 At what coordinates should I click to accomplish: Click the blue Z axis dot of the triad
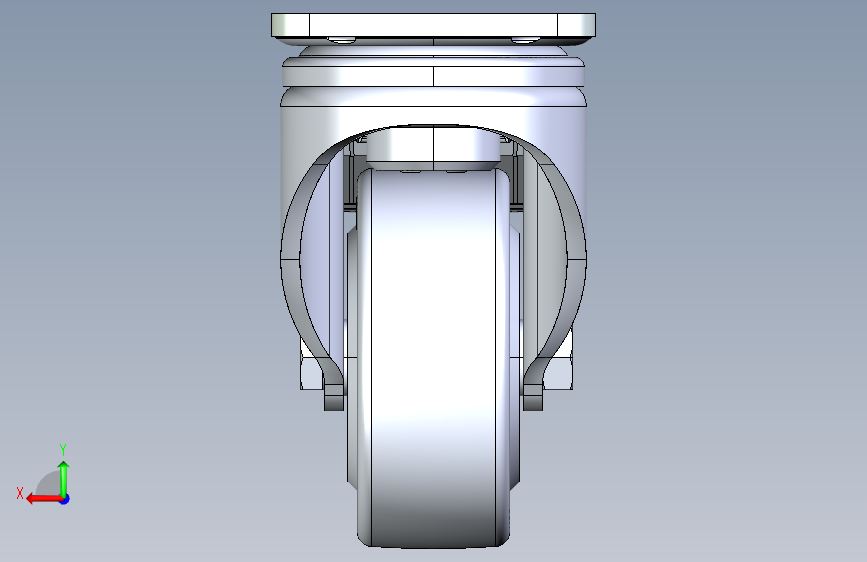[65, 499]
